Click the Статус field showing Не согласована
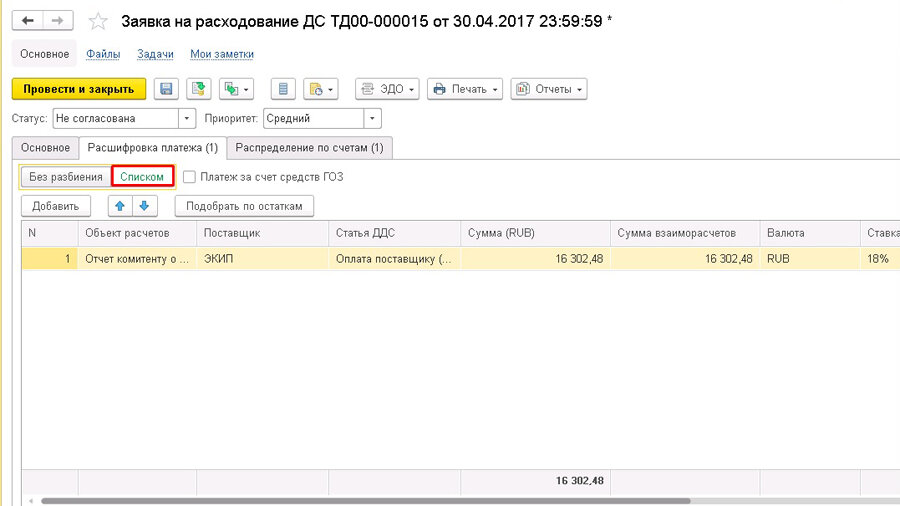The height and width of the screenshot is (506, 900). tap(115, 119)
